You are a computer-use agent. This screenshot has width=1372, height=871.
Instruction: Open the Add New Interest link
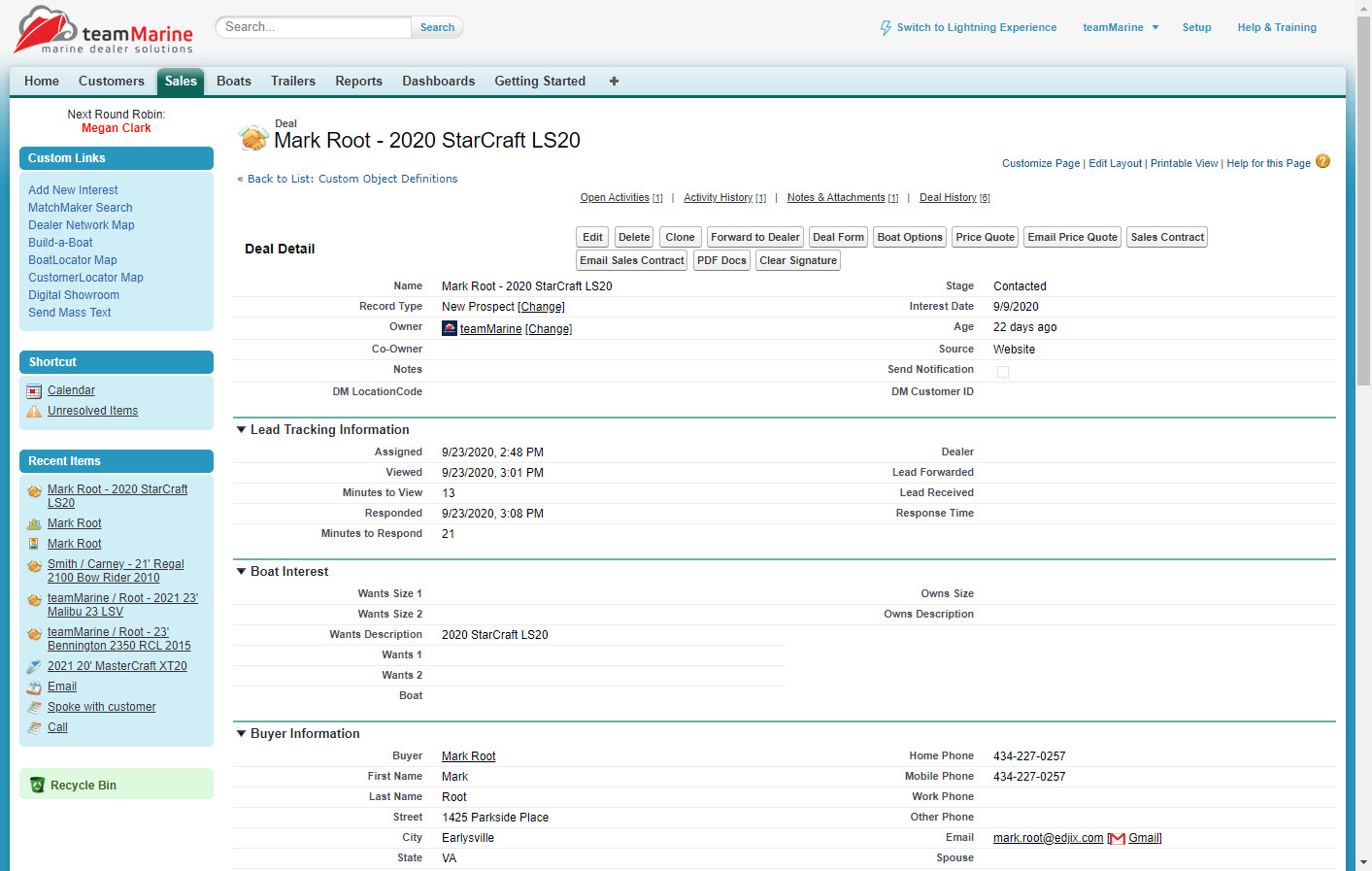73,190
